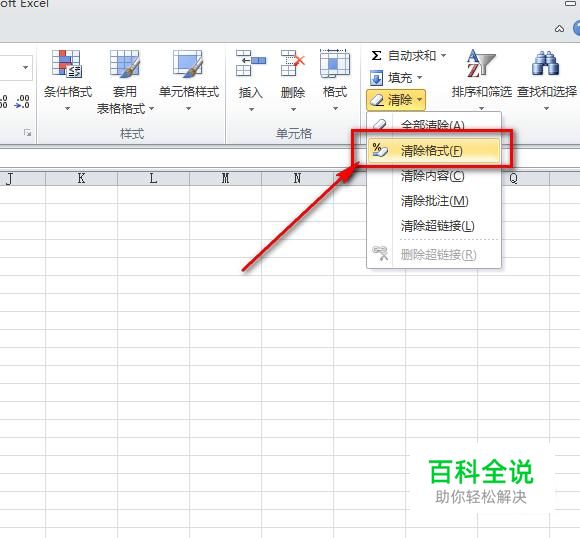Expand the 条件格式 dropdown arrow
580x538 pixels.
pos(67,109)
